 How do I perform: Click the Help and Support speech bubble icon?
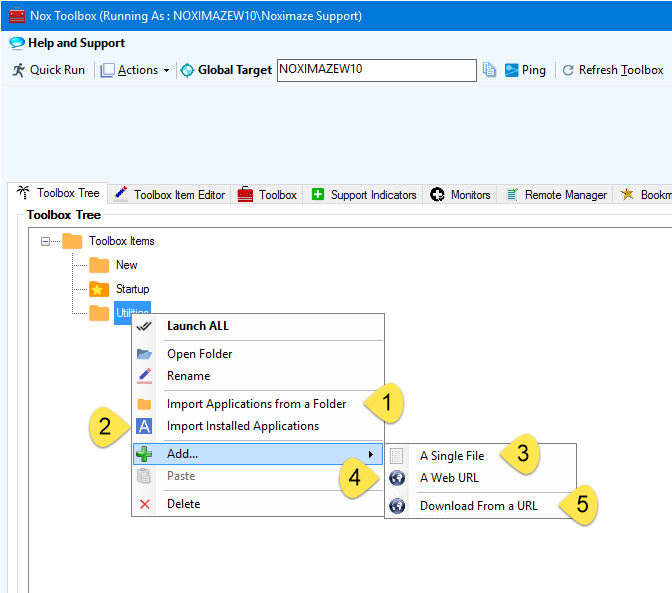[17, 43]
